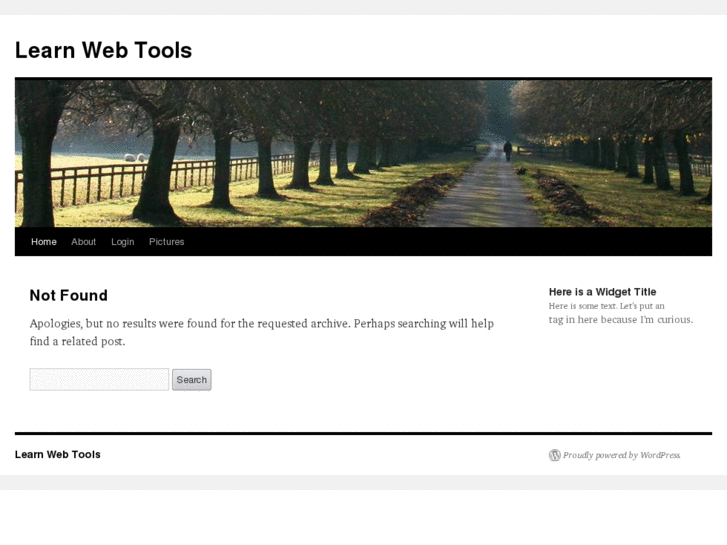
Task: Click the 'Apologies, but no results' paragraph
Action: (x=262, y=332)
